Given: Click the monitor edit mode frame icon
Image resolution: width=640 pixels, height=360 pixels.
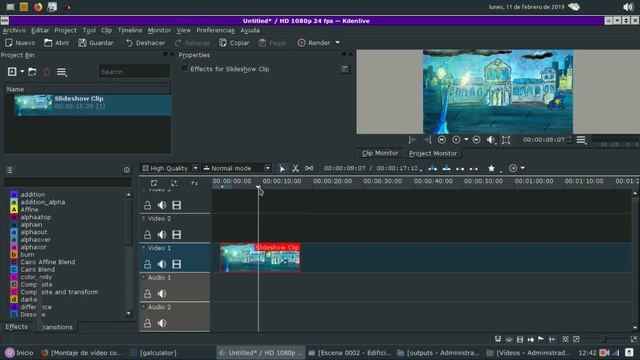Looking at the screenshot, I should point(506,140).
